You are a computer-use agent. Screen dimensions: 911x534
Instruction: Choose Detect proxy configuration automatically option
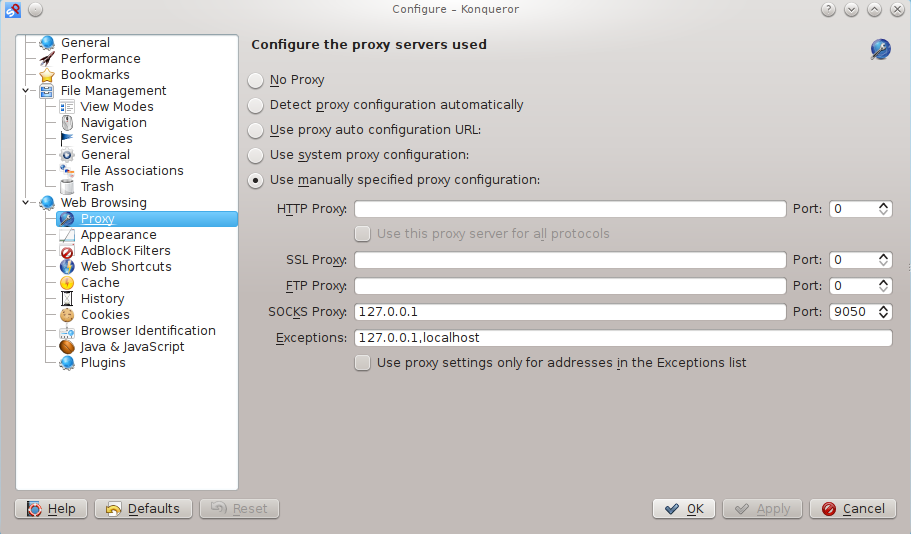(256, 105)
